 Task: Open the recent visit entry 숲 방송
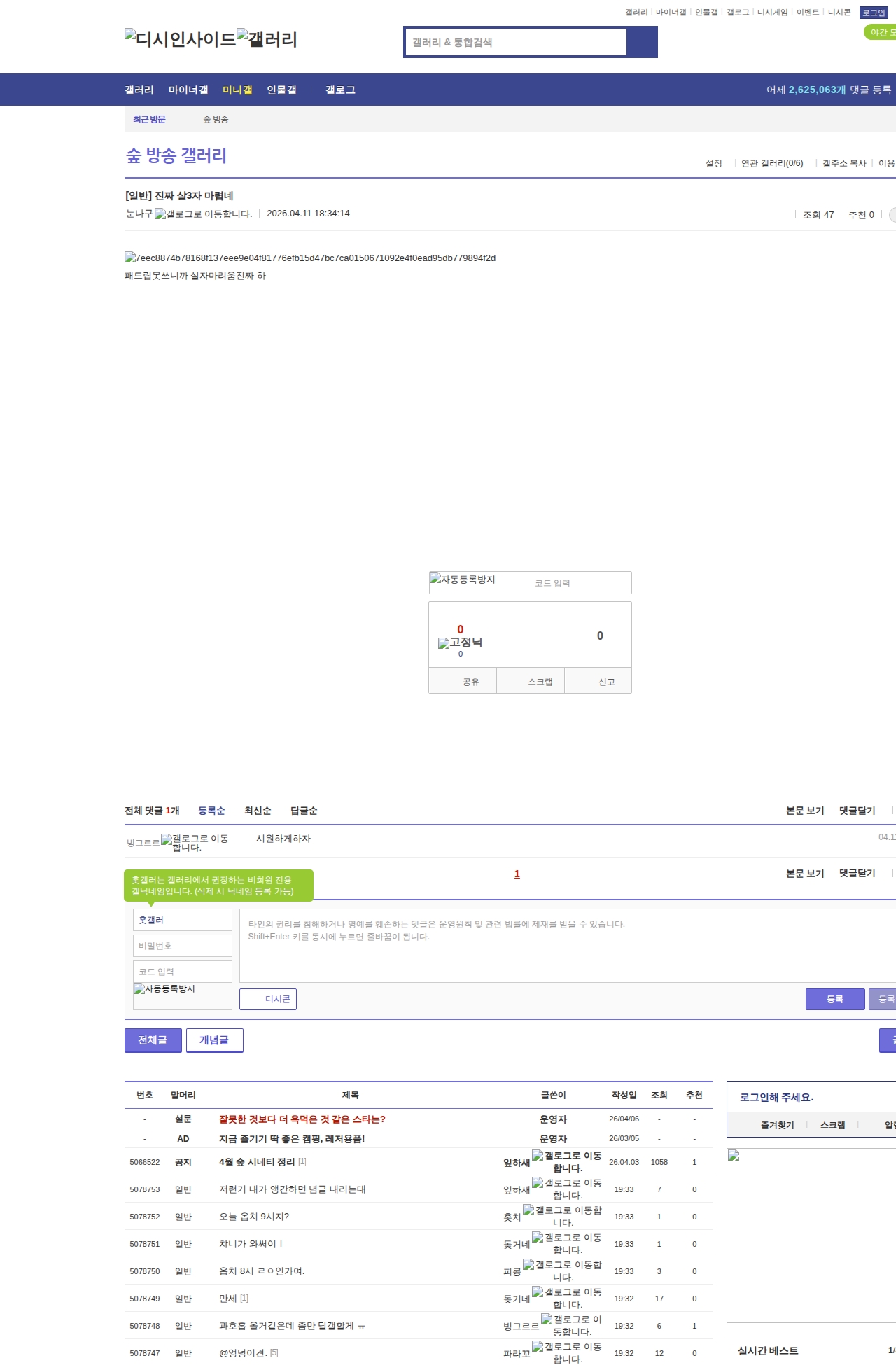coord(216,119)
